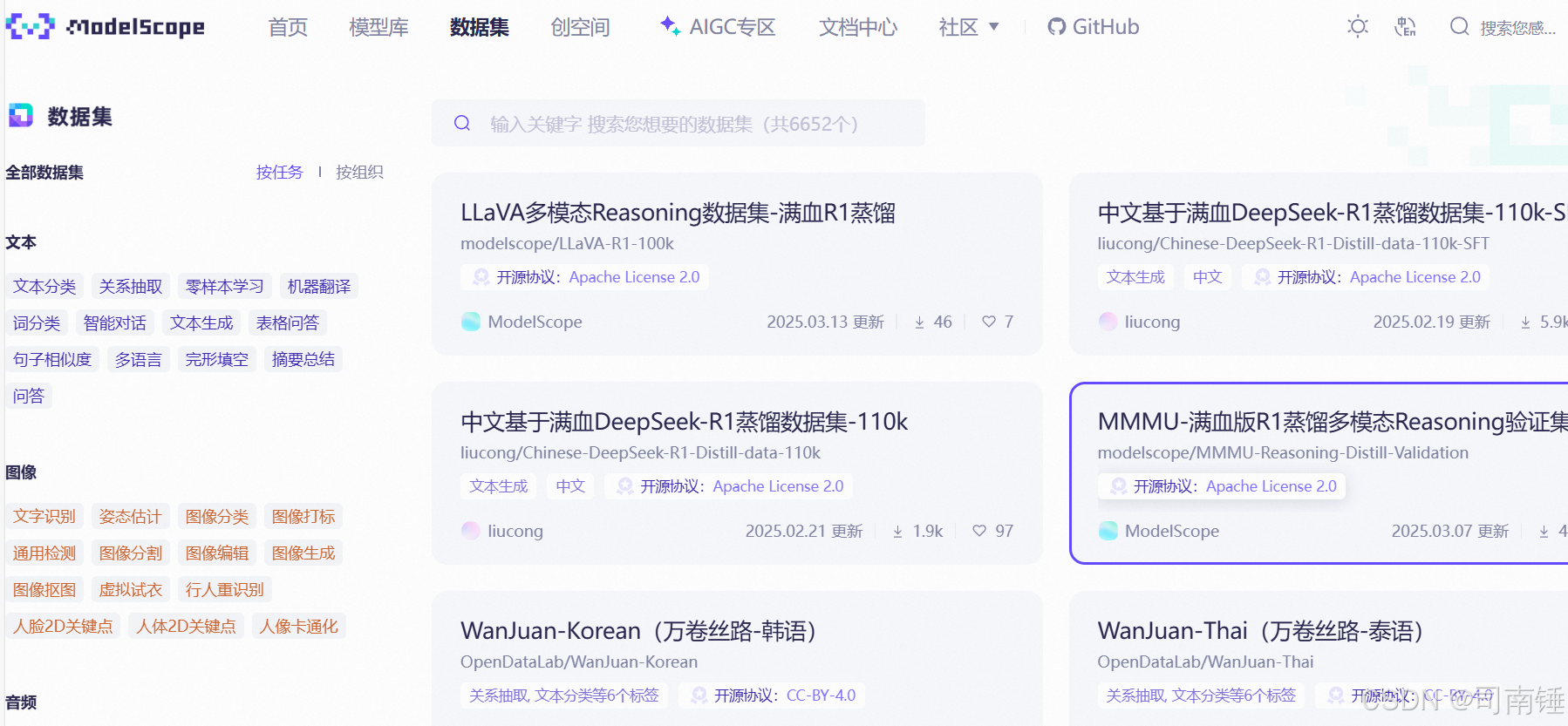Image resolution: width=1568 pixels, height=726 pixels.
Task: Filter by 图像抠图 tag
Action: pyautogui.click(x=44, y=590)
